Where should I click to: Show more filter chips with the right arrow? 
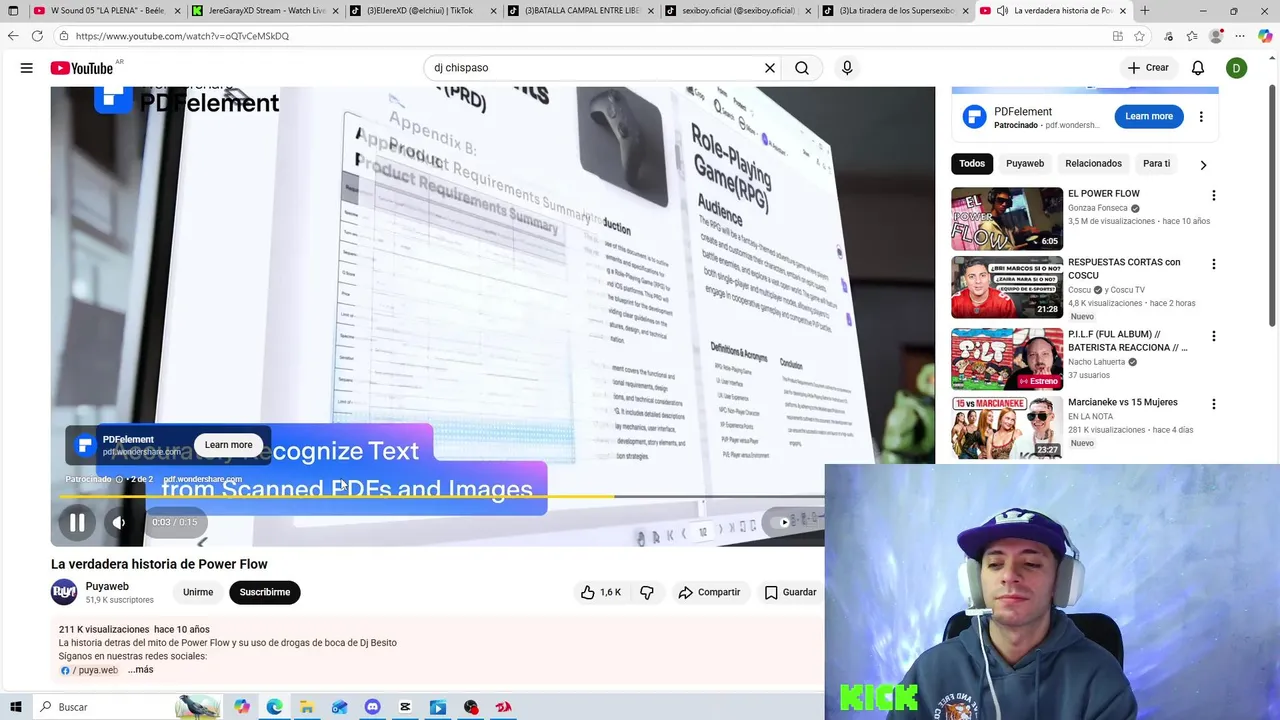point(1203,164)
